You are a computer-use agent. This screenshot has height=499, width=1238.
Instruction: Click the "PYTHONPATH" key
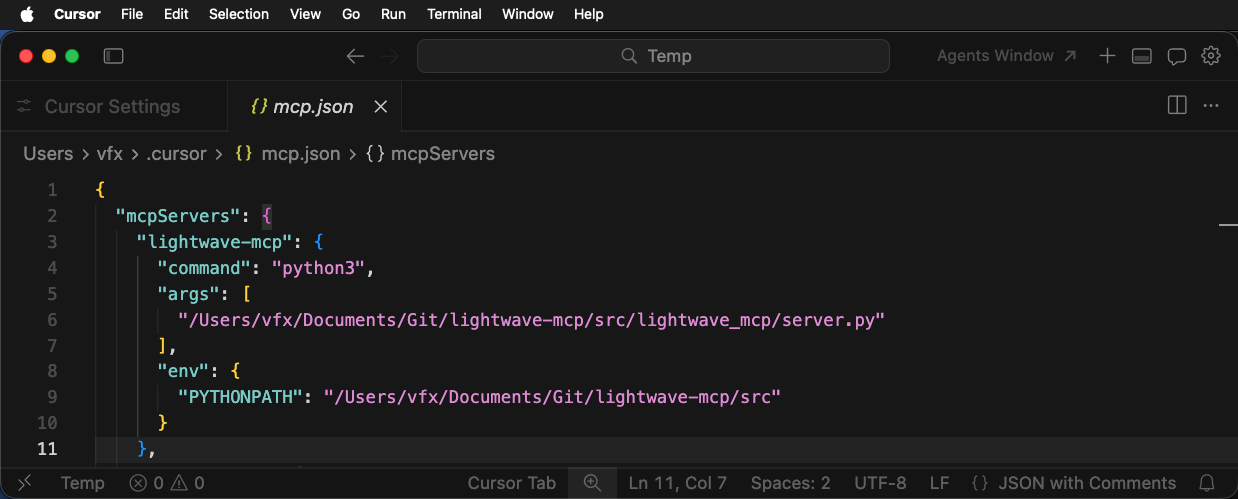point(240,397)
